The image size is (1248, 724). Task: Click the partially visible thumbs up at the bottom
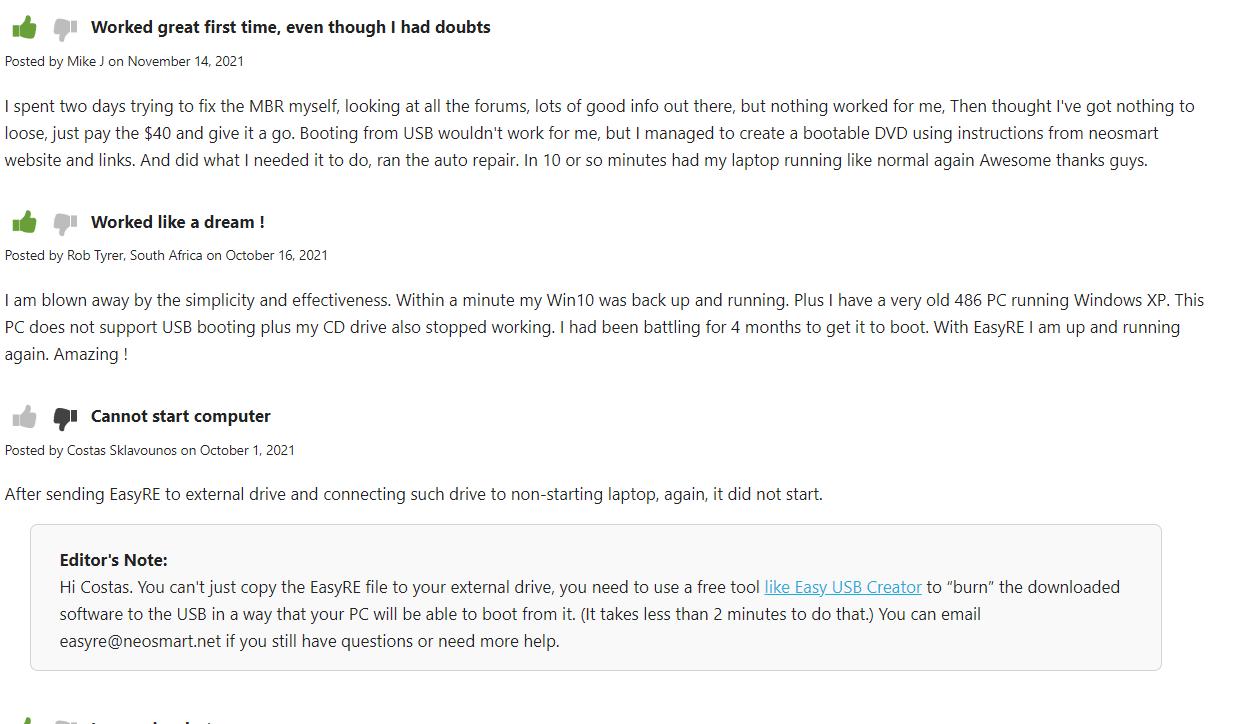[25, 719]
